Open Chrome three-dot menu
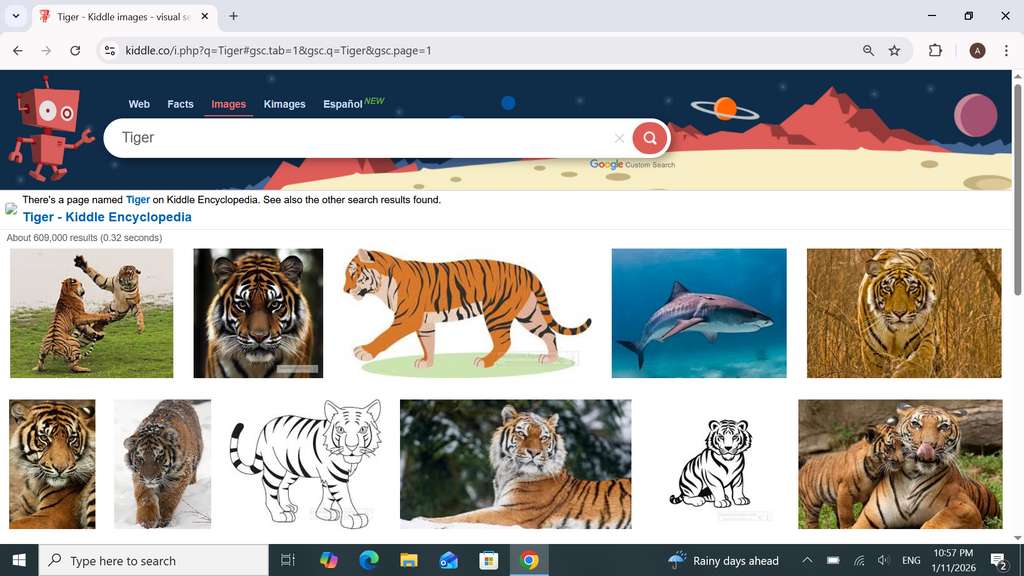Viewport: 1024px width, 576px height. click(x=1006, y=50)
